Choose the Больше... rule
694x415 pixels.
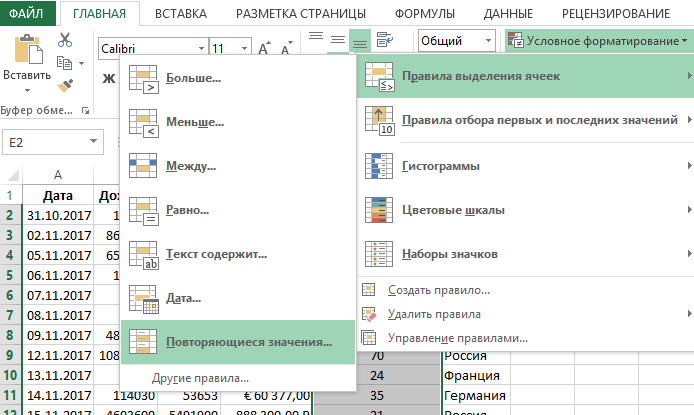point(238,78)
